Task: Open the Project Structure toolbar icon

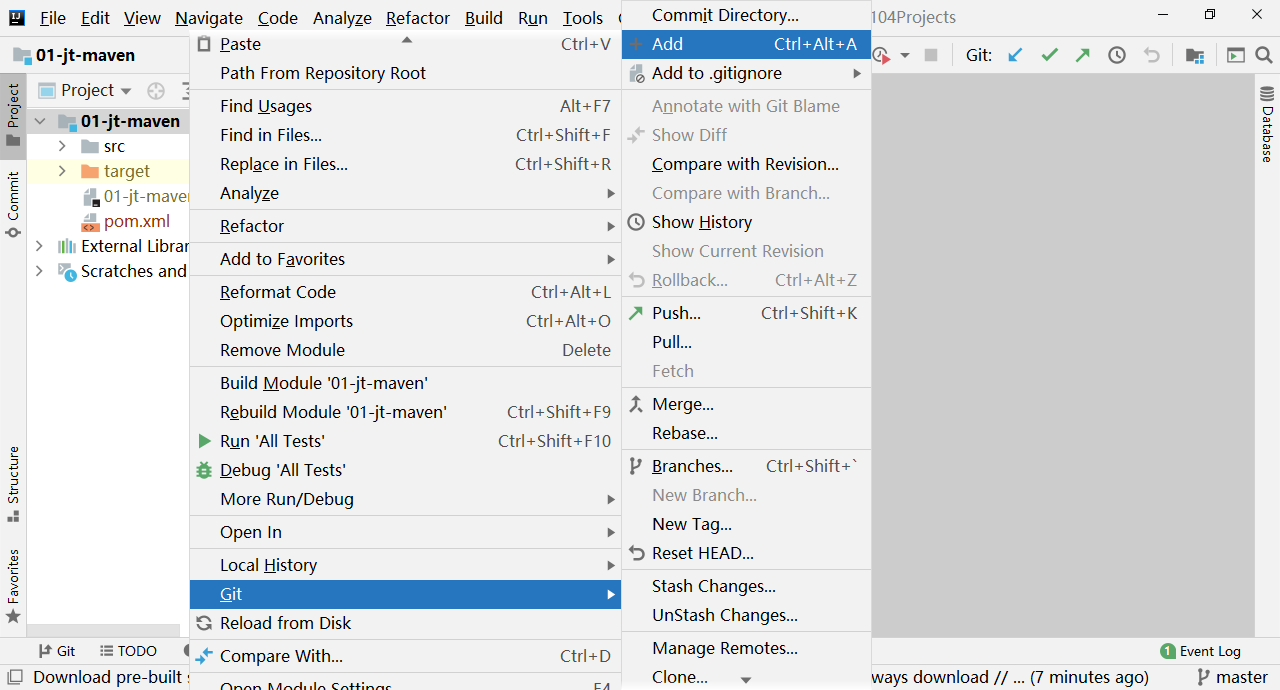Action: pos(1194,55)
